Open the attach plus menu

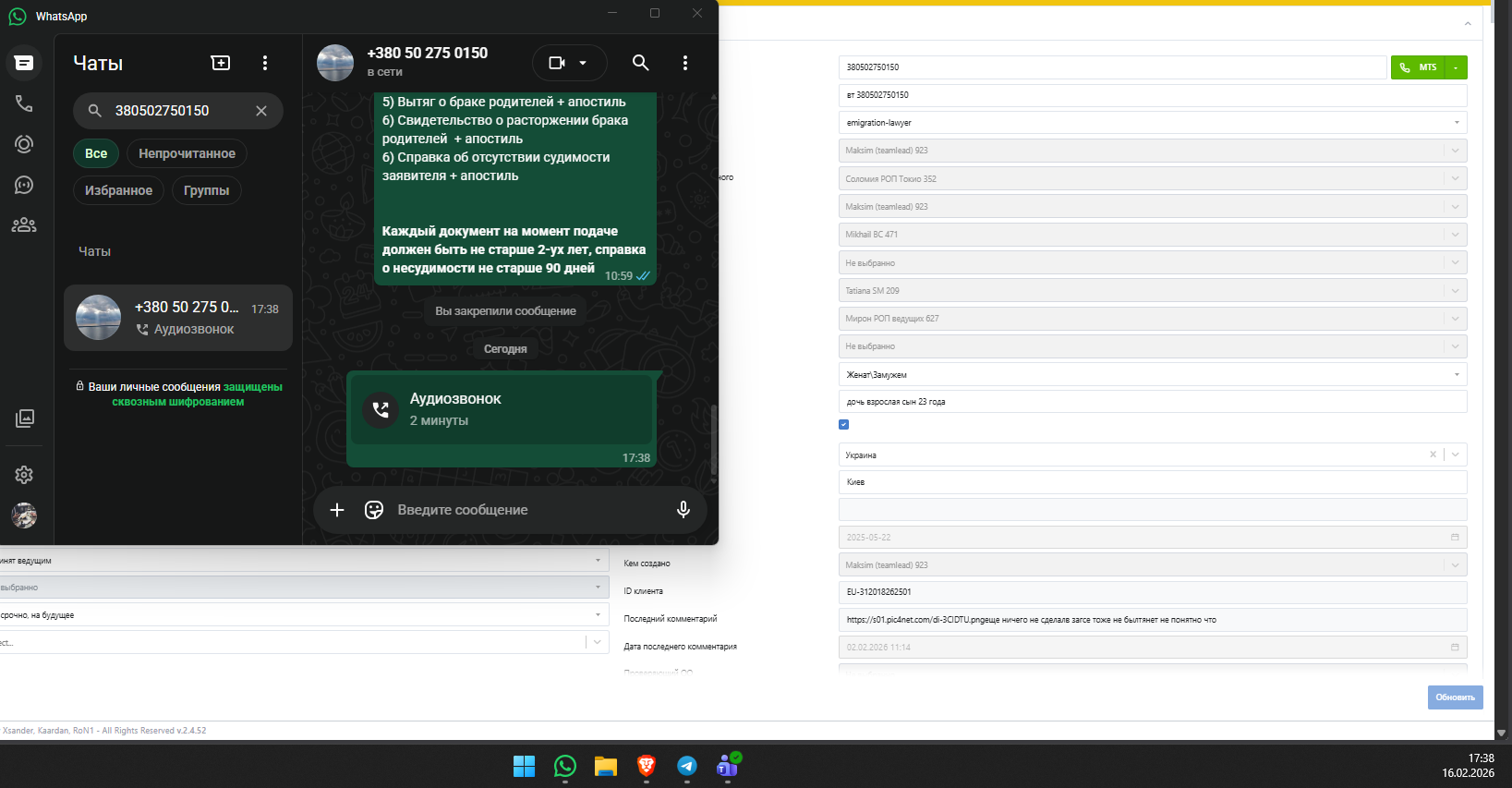tap(337, 510)
